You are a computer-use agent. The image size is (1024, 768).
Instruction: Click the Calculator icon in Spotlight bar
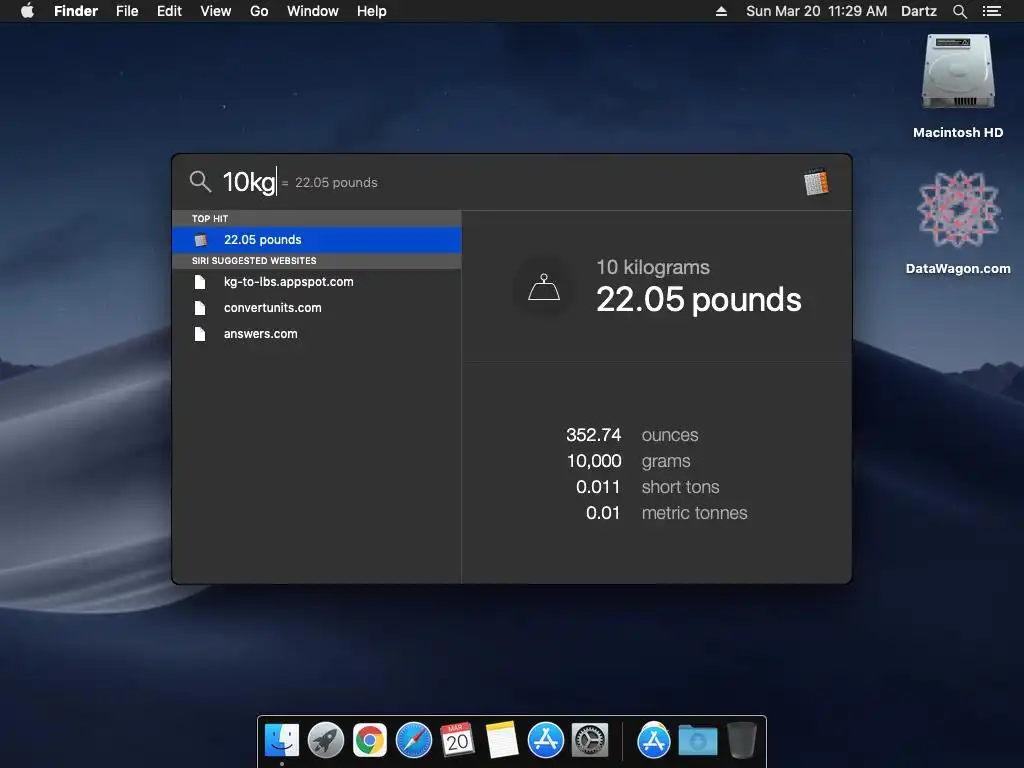816,182
